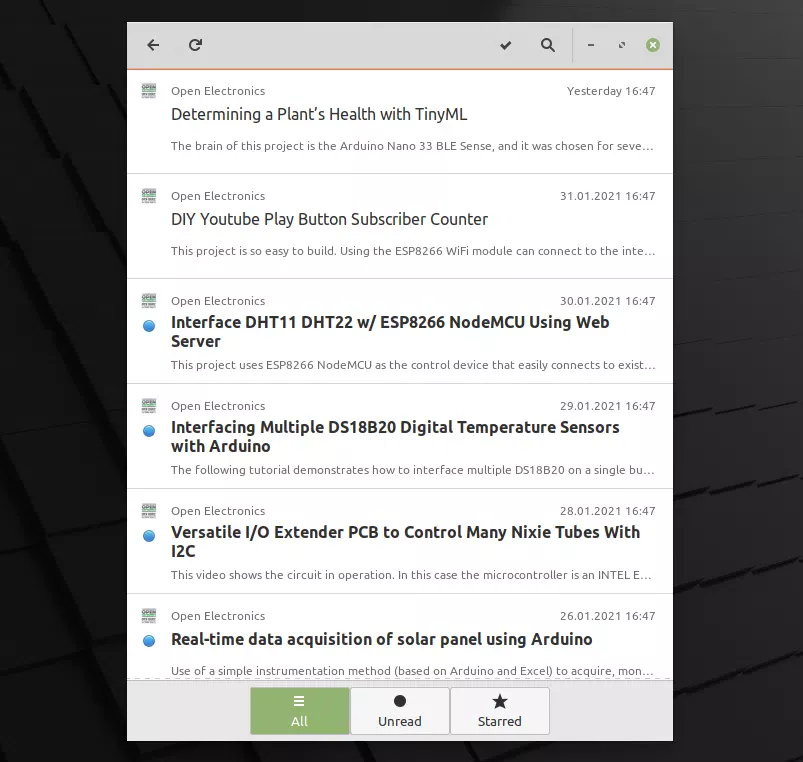Click the feed favicon on the solar panel article
803x762 pixels.
(149, 615)
